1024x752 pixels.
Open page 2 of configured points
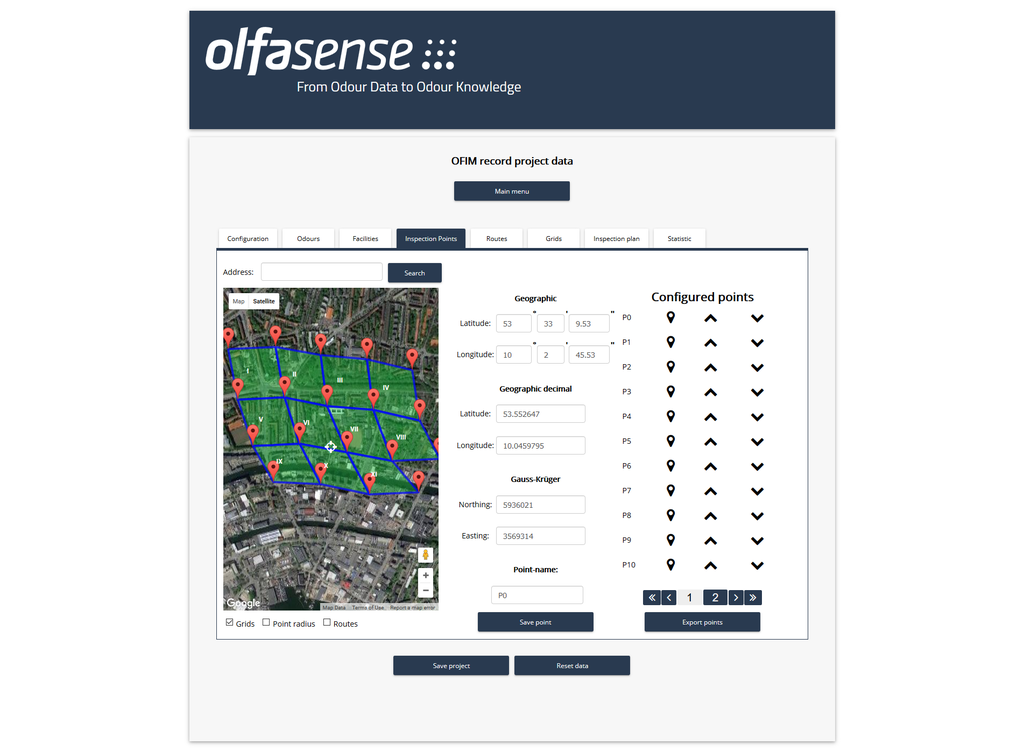tap(715, 598)
